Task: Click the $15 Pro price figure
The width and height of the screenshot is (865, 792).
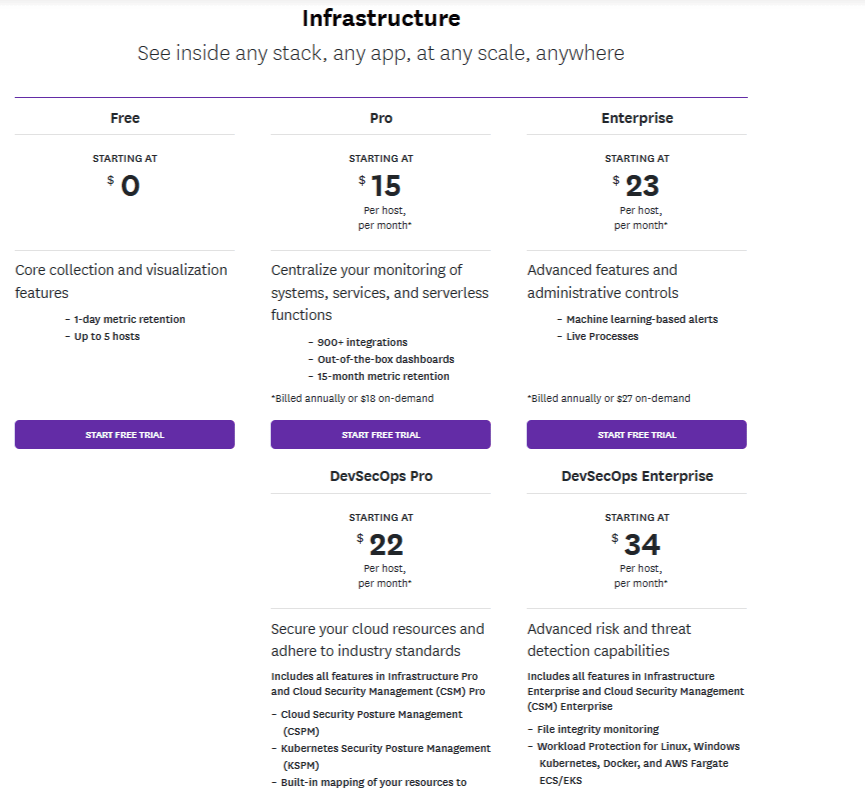Action: pos(385,186)
